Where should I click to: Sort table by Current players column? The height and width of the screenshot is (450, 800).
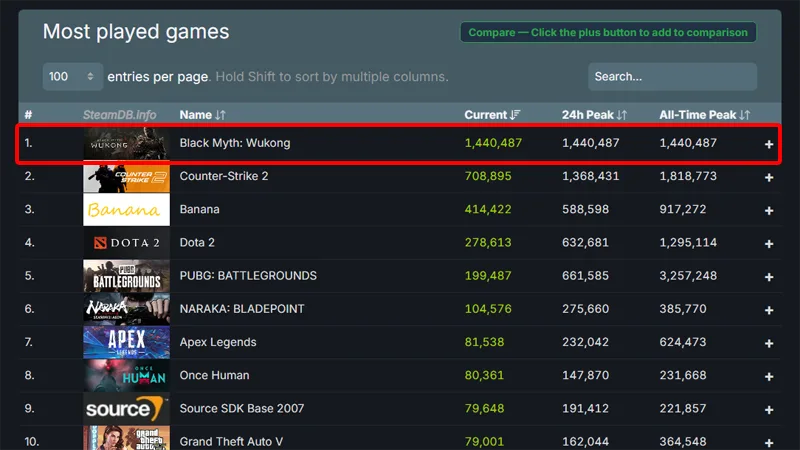point(492,115)
